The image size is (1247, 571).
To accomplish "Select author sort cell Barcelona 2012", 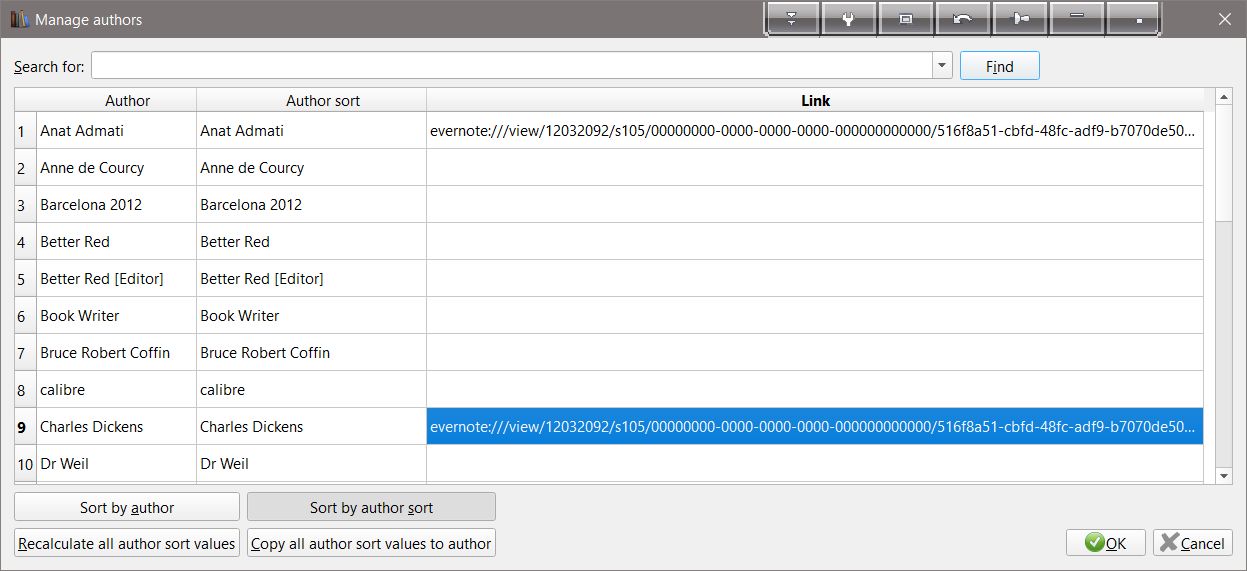I will click(x=311, y=204).
